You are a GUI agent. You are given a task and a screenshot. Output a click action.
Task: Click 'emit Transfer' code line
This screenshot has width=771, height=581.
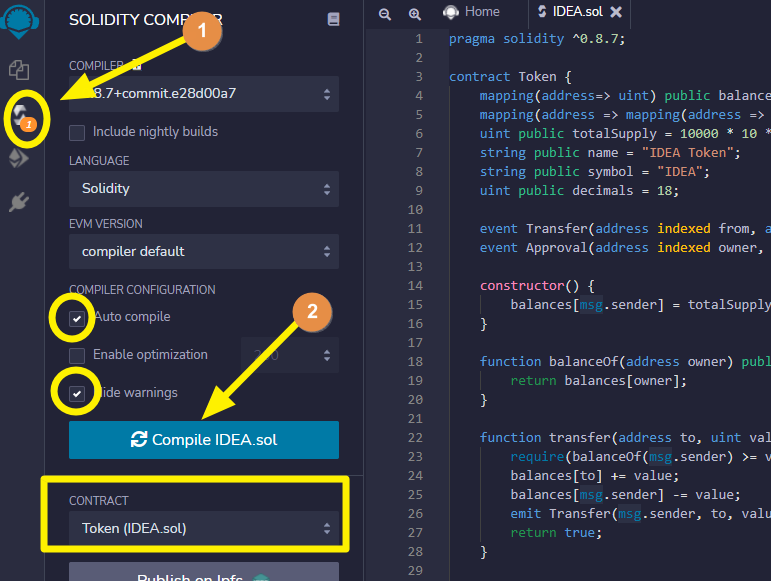click(x=641, y=514)
